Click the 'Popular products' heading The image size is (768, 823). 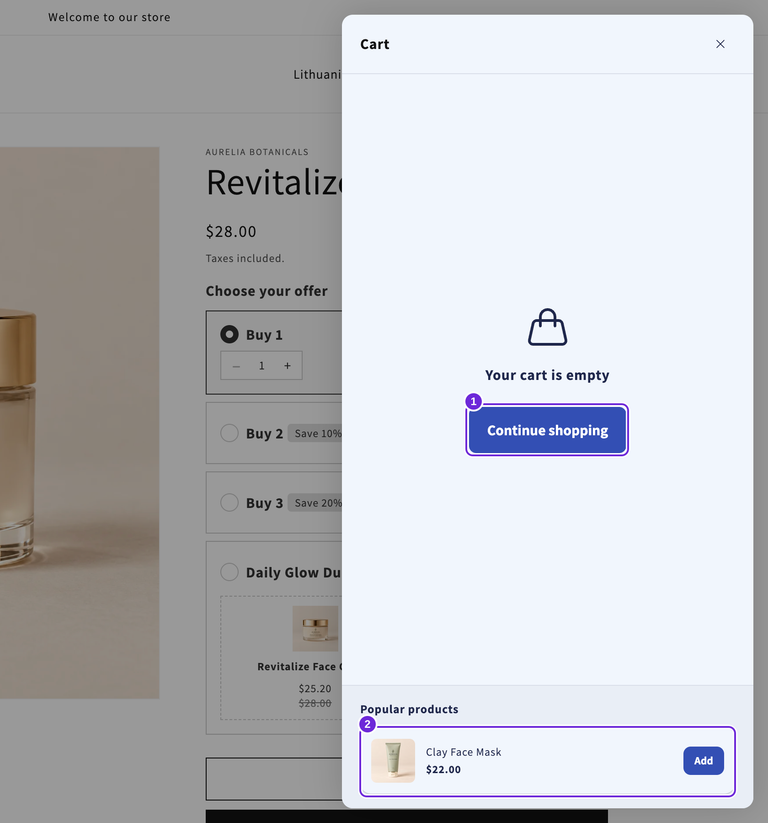pyautogui.click(x=409, y=709)
